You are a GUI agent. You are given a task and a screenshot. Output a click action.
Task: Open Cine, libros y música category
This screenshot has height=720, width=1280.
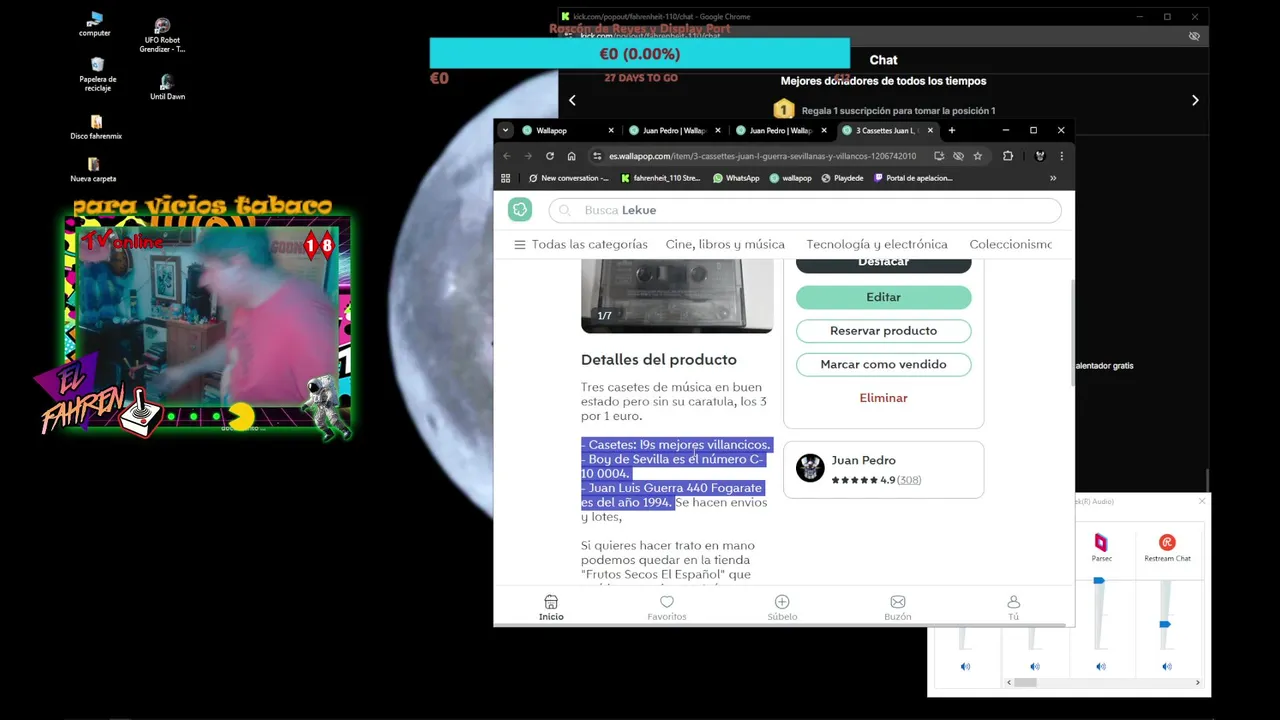point(725,244)
